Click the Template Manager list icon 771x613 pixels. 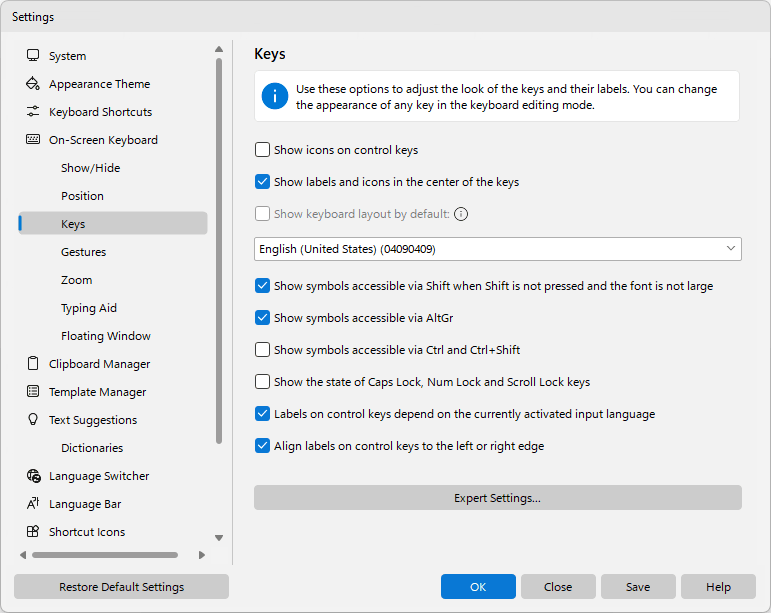[x=33, y=392]
